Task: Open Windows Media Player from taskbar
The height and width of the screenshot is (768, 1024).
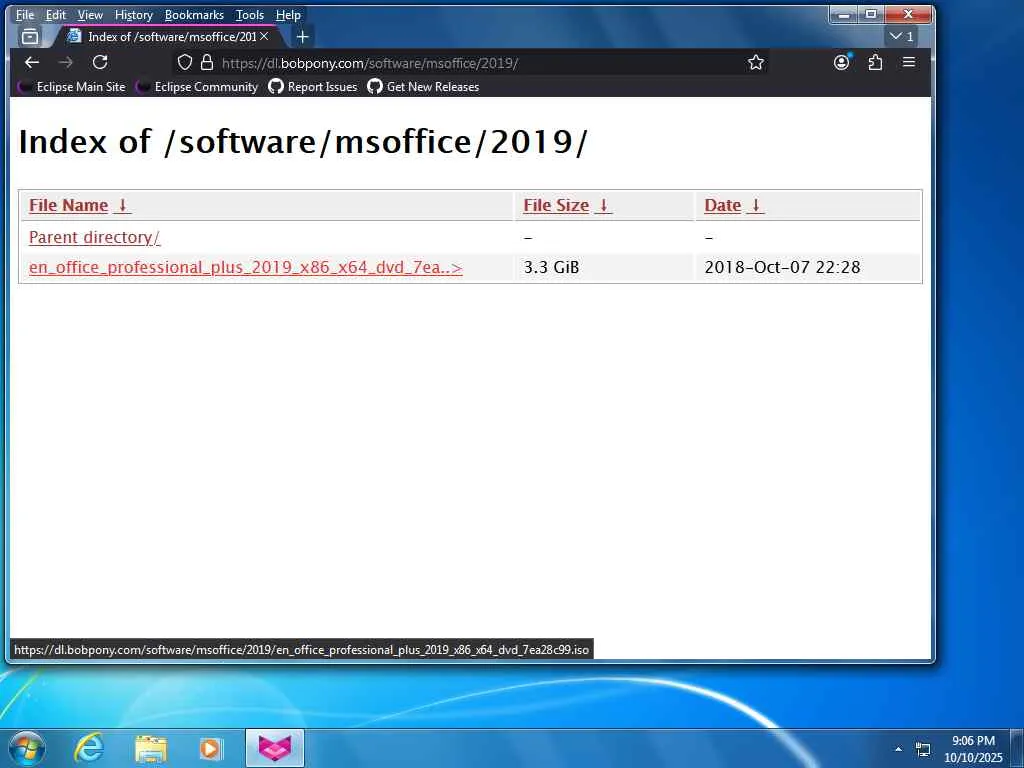Action: click(211, 748)
